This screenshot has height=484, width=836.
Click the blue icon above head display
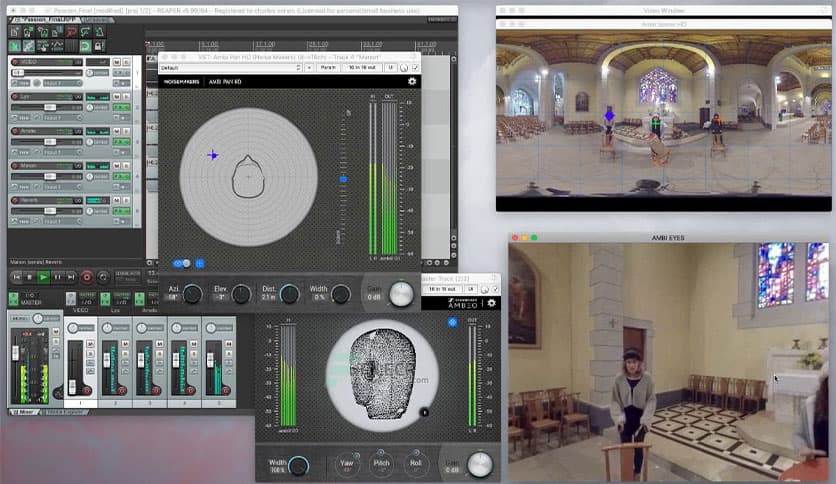point(452,322)
